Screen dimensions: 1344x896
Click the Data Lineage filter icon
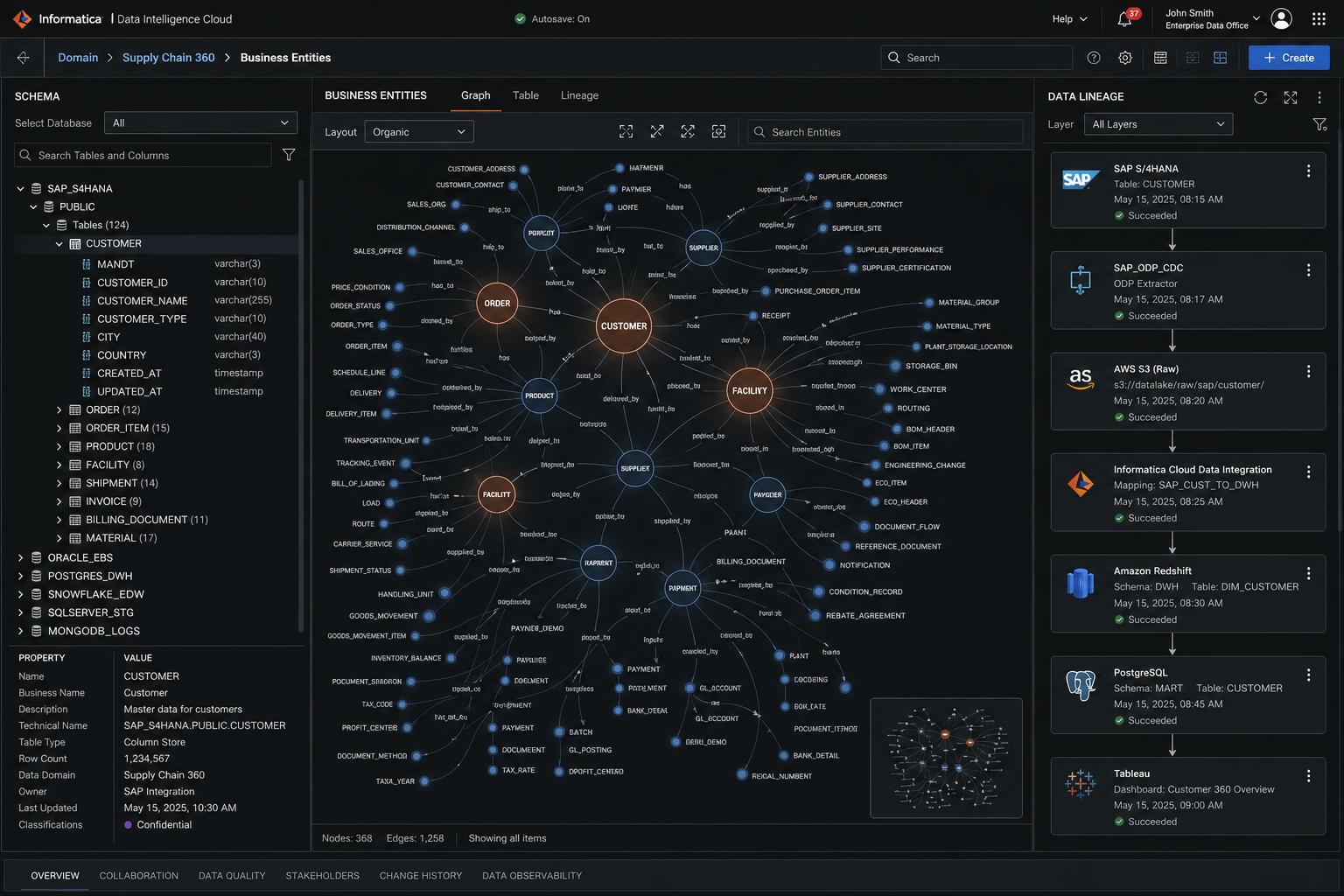click(x=1320, y=124)
